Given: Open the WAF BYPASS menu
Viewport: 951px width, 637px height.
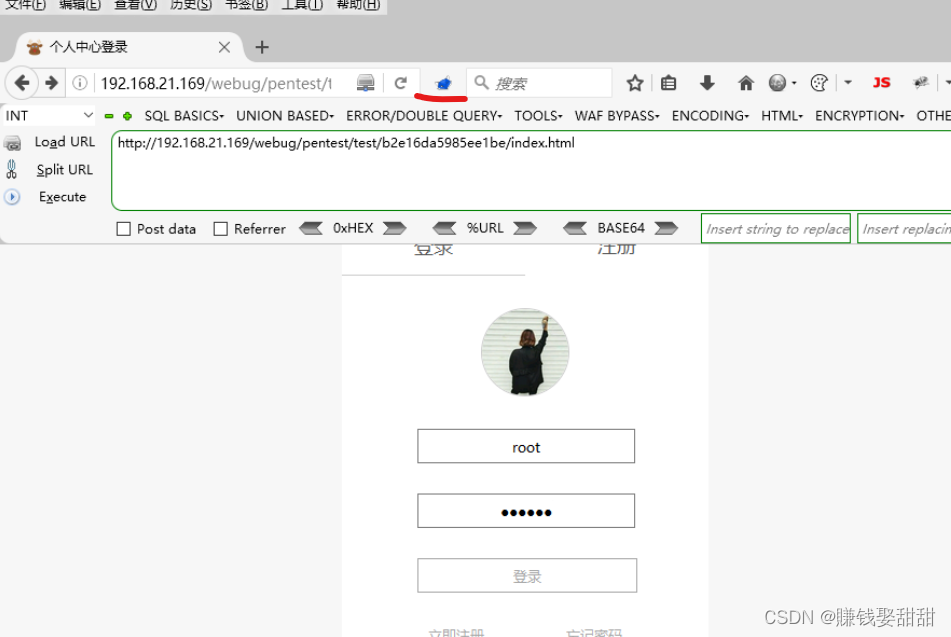Looking at the screenshot, I should click(617, 115).
